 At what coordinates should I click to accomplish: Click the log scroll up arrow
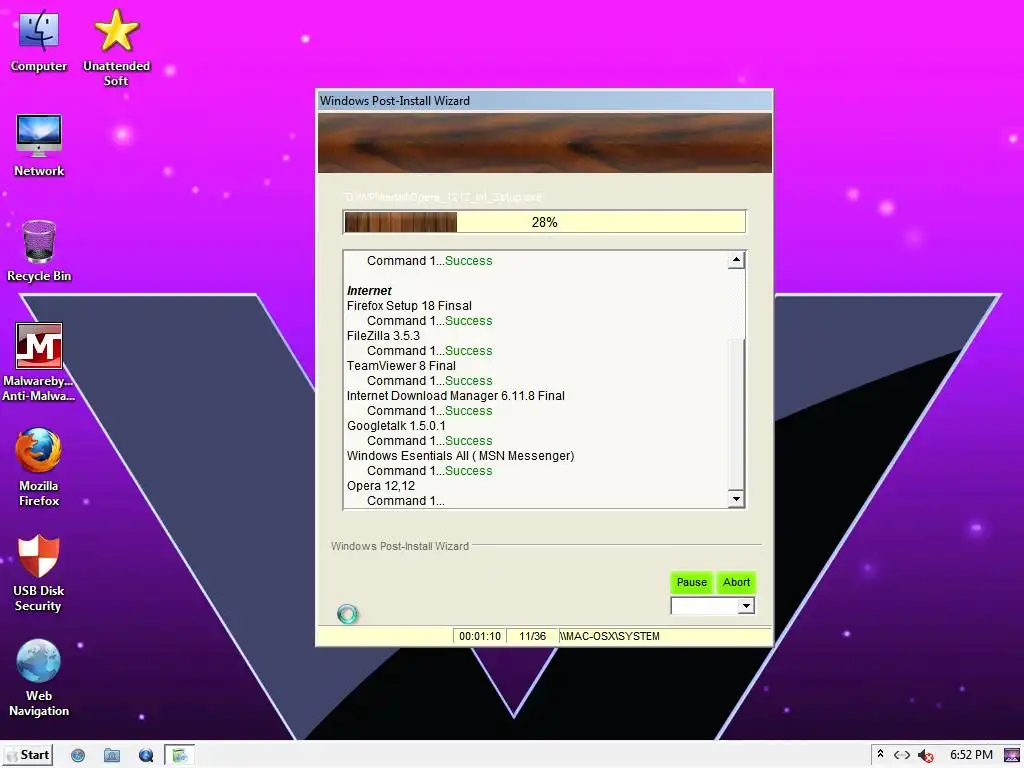pos(736,260)
